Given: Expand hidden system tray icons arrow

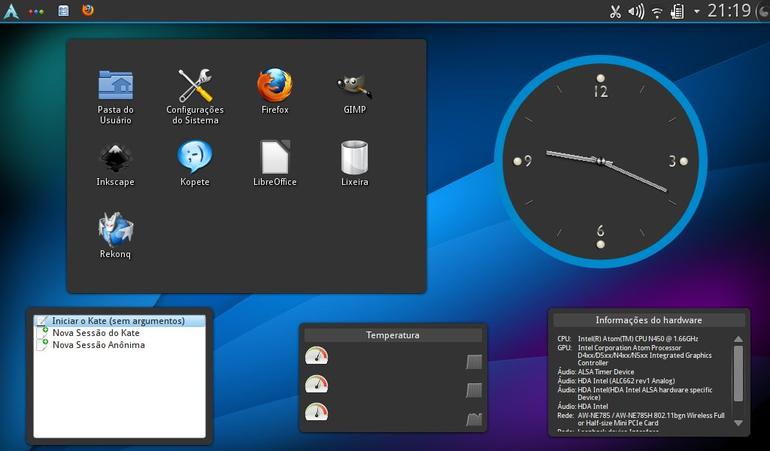Looking at the screenshot, I should [696, 11].
